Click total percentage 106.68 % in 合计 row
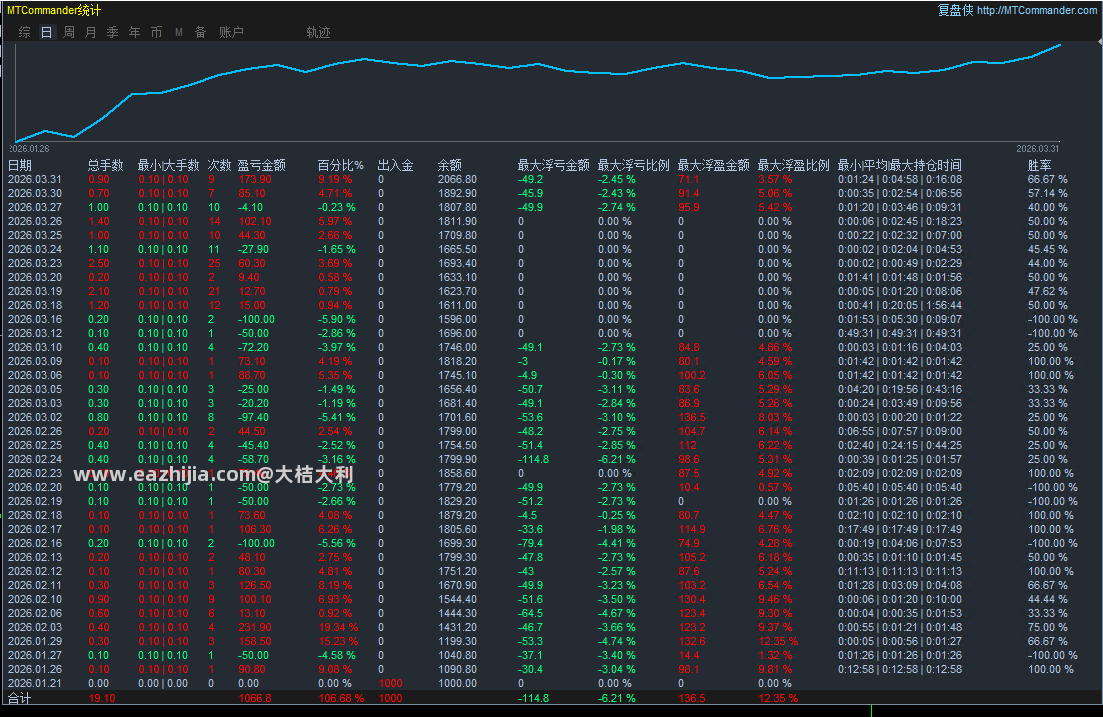 pos(341,699)
